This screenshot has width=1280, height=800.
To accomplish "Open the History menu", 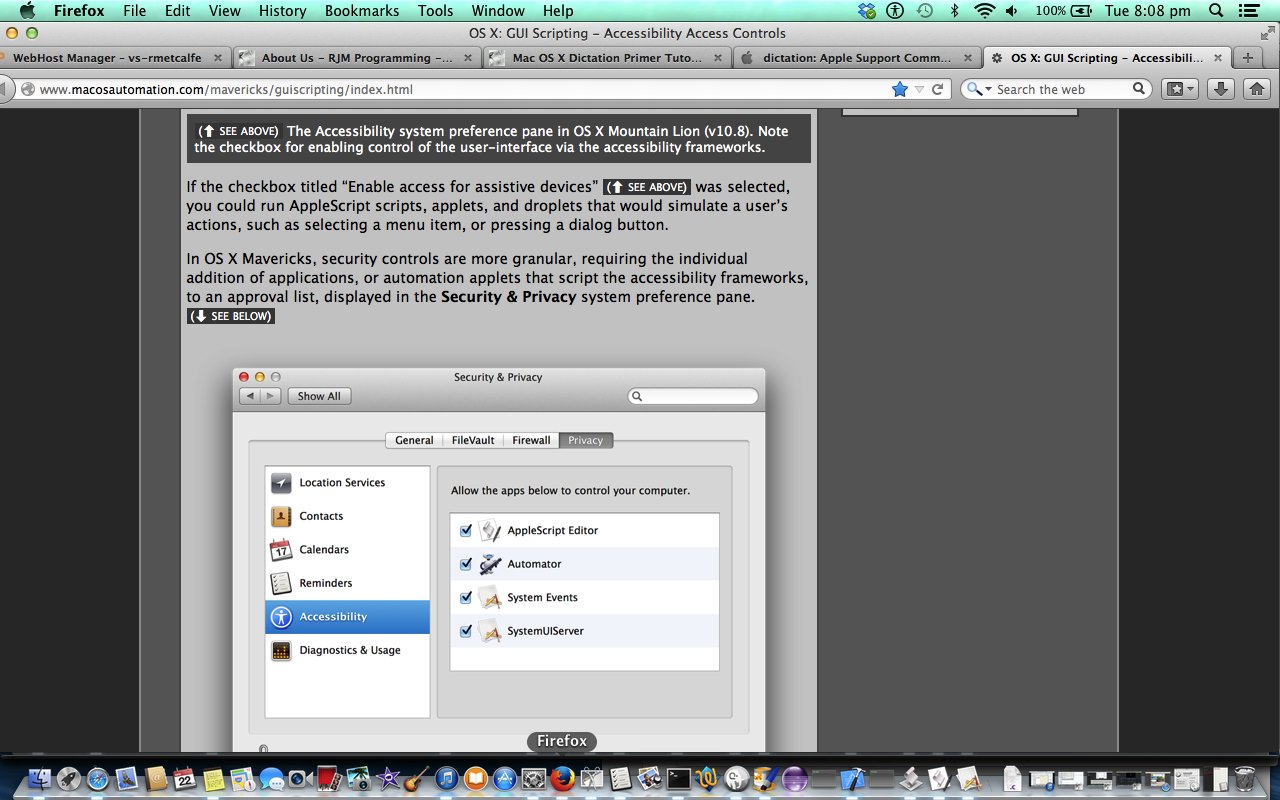I will click(283, 11).
